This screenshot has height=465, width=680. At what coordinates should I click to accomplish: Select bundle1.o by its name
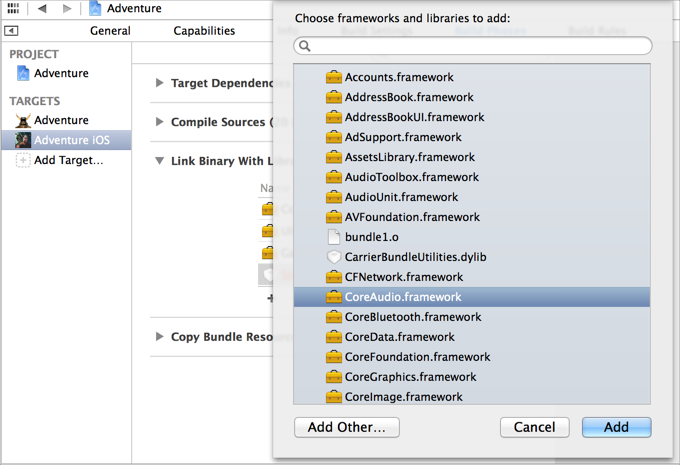[x=372, y=237]
